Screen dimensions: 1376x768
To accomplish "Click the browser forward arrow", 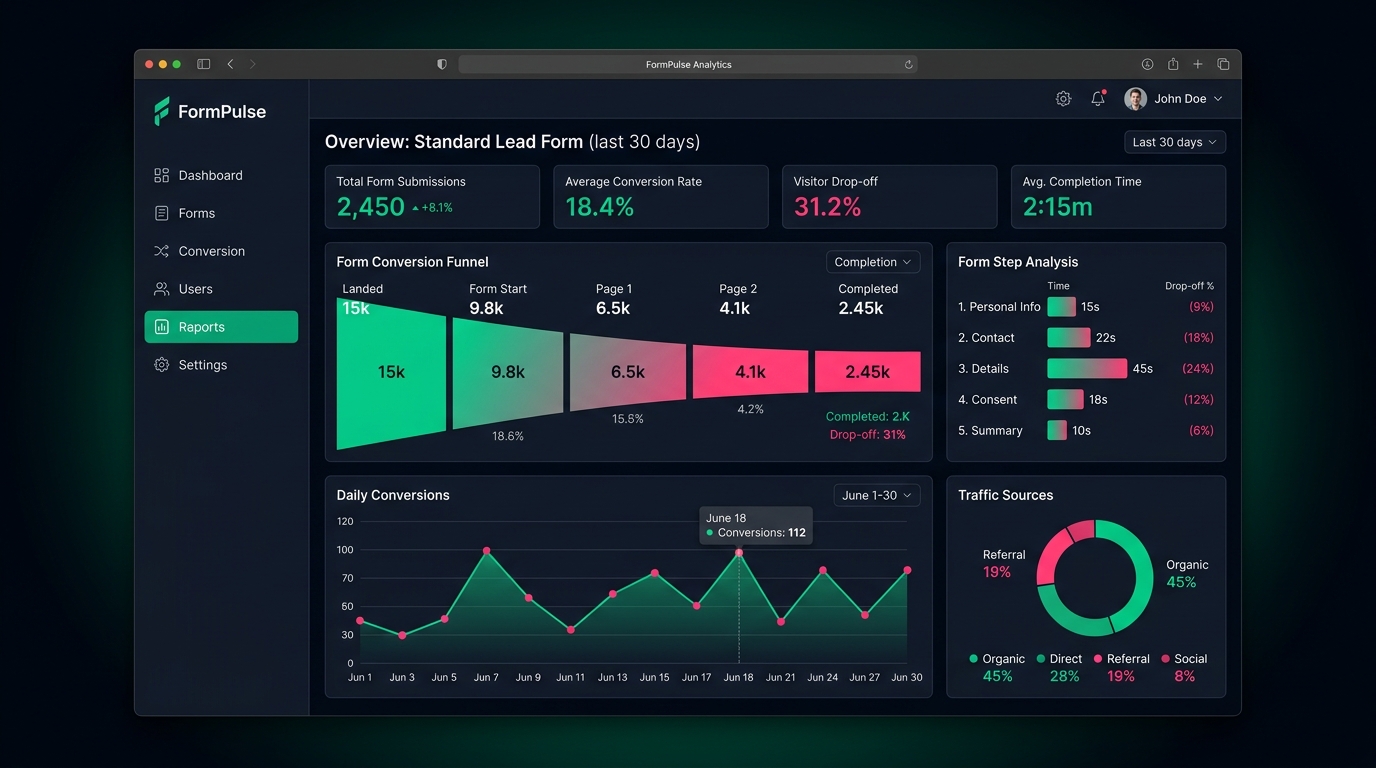I will [253, 64].
